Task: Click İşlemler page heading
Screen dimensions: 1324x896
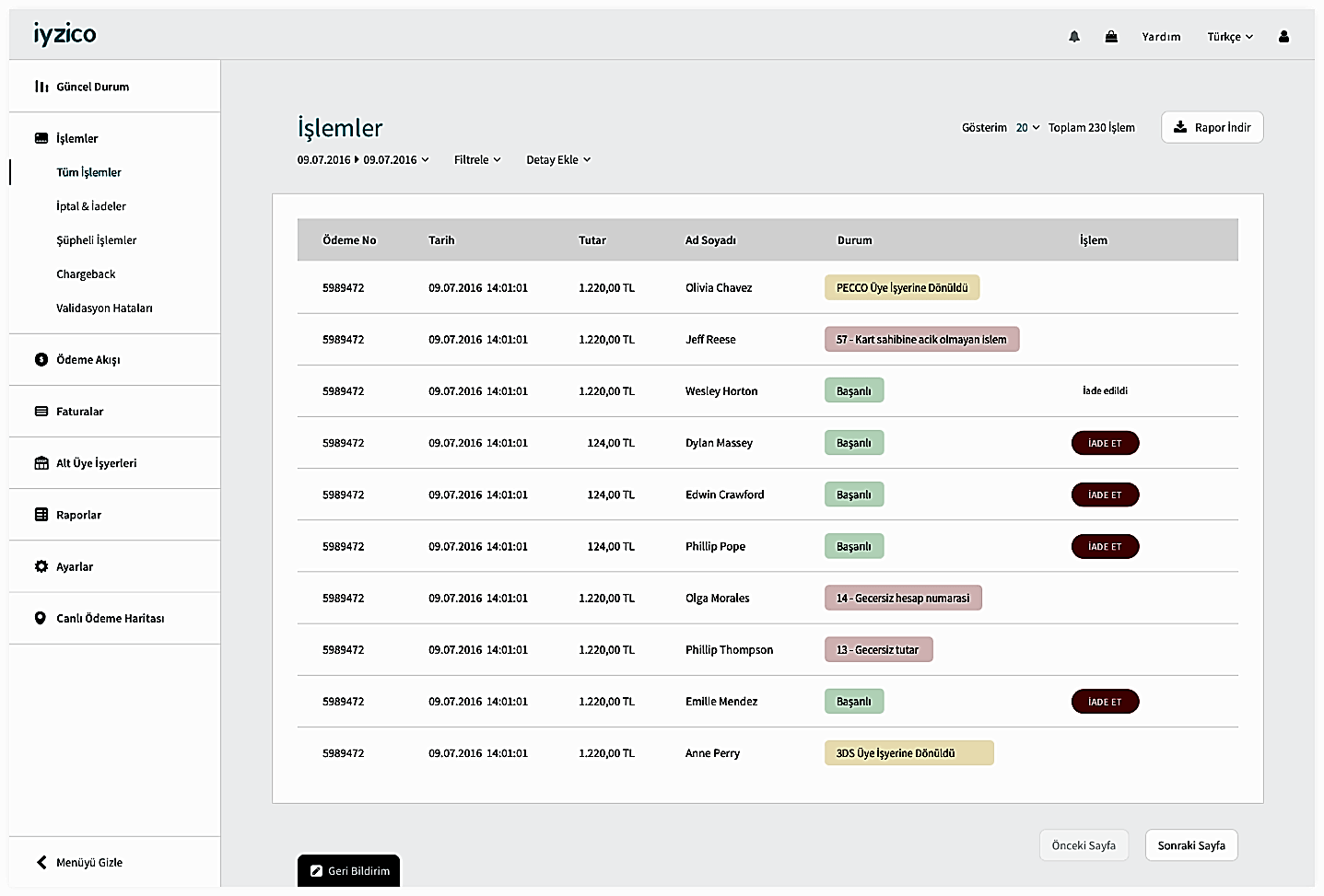Action: pos(340,128)
